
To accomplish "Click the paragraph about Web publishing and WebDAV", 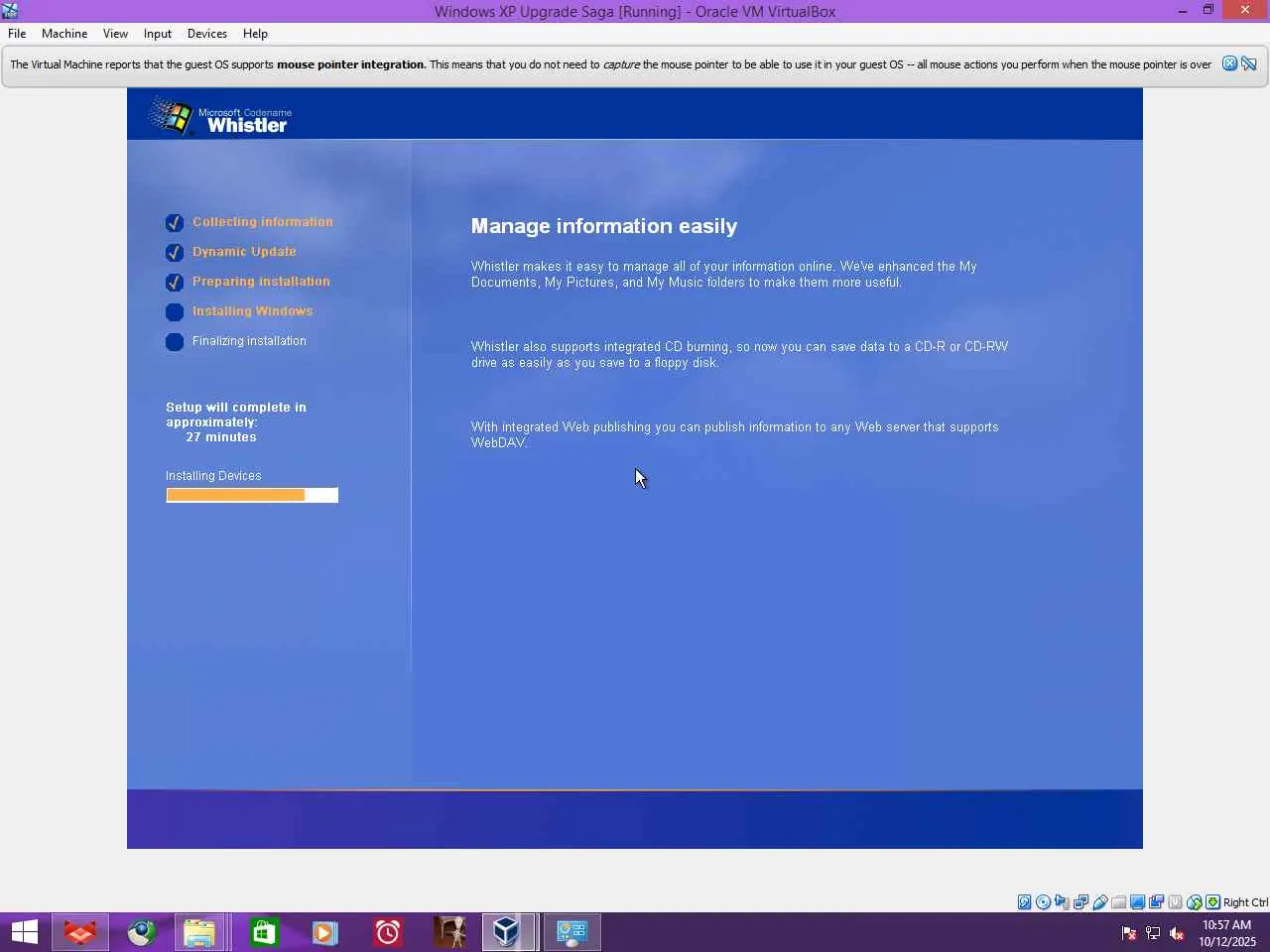I will point(735,434).
